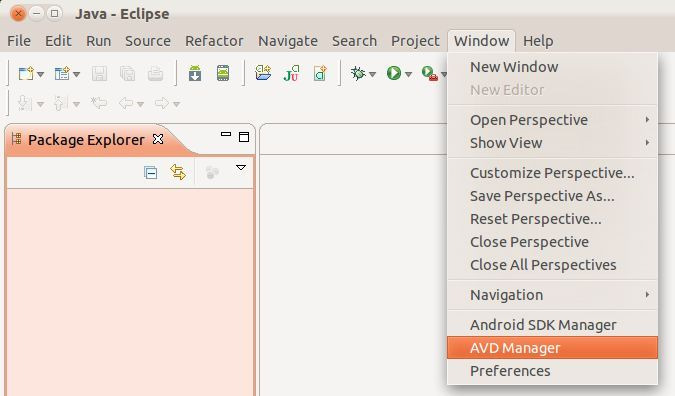Open the Navigate menu
Image resolution: width=675 pixels, height=396 pixels.
click(x=288, y=41)
